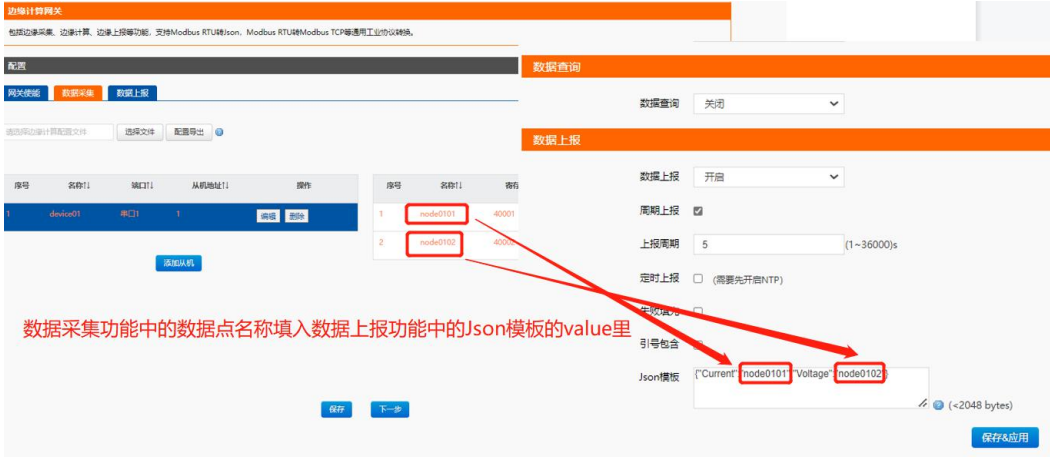
Task: Open the 网关使能 tab
Action: pyautogui.click(x=26, y=93)
